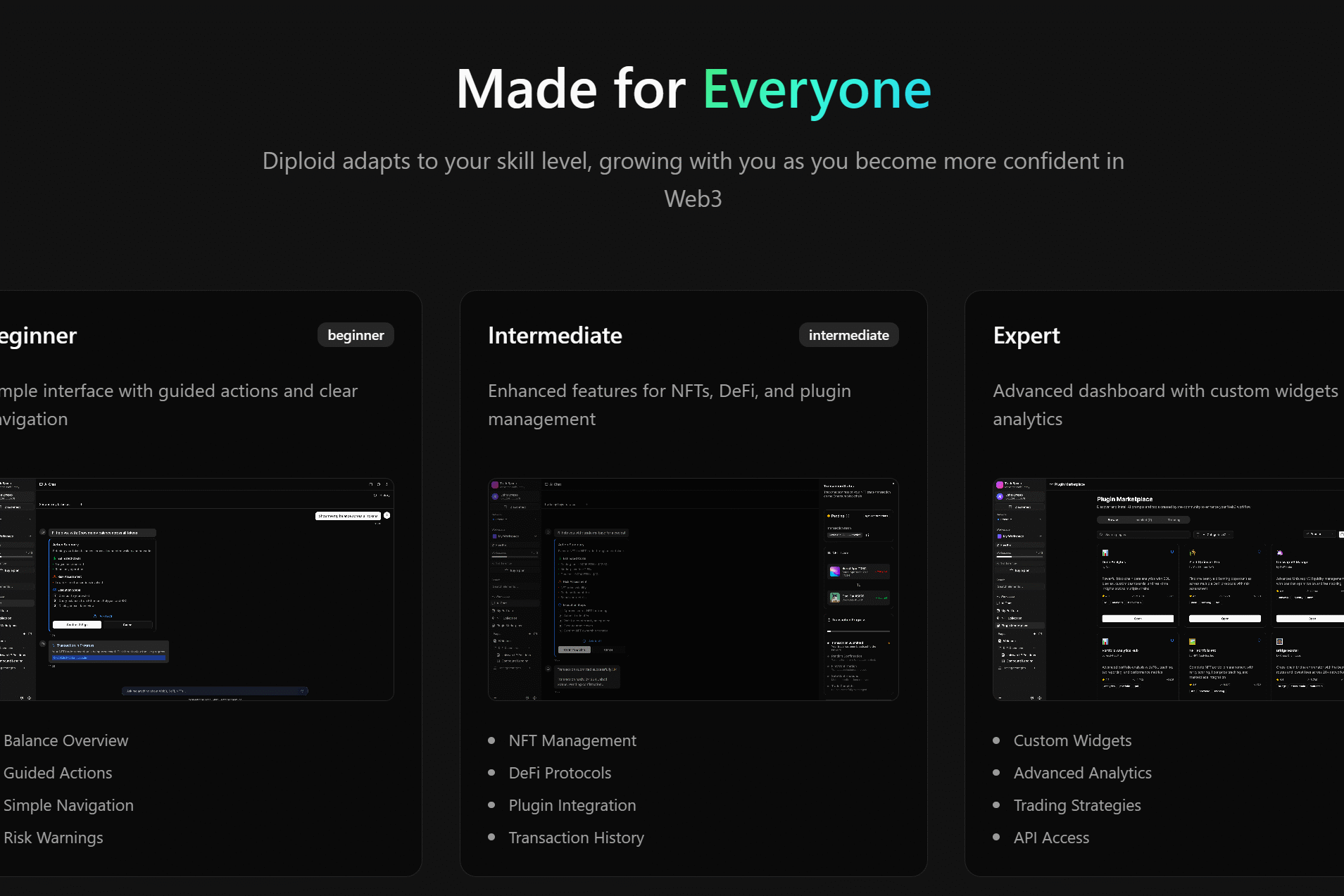This screenshot has height=896, width=1344.
Task: Select Plugin Integration in the Intermediate list
Action: tap(572, 805)
